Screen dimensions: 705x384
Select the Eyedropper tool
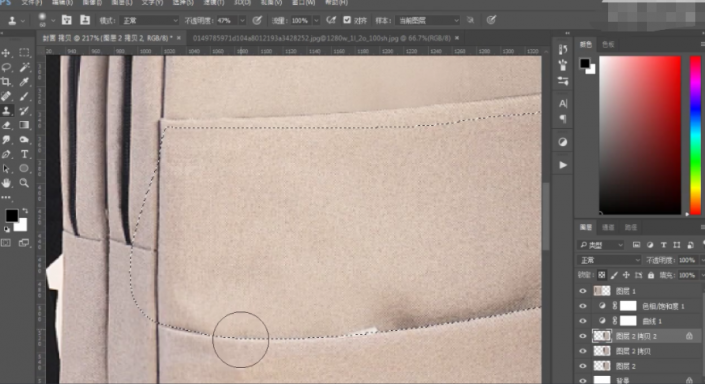(x=24, y=82)
